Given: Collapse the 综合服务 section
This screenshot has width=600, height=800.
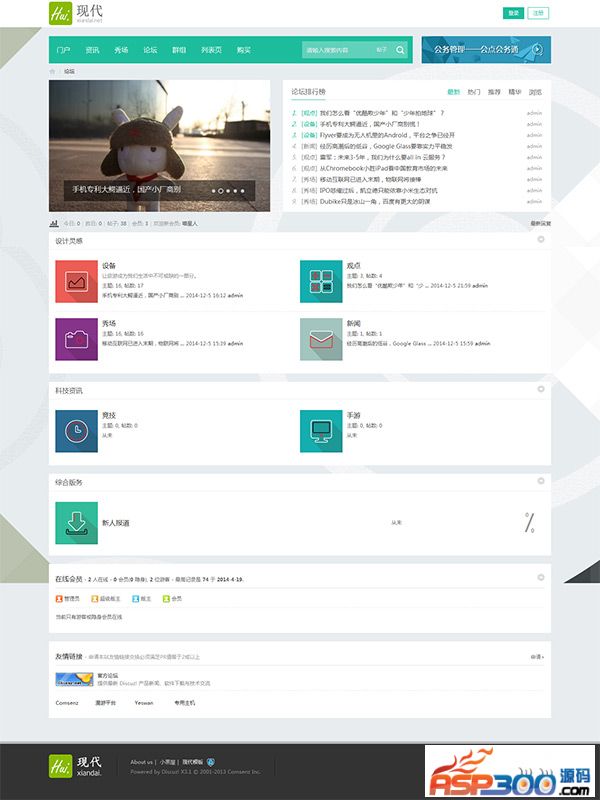Looking at the screenshot, I should 541,481.
